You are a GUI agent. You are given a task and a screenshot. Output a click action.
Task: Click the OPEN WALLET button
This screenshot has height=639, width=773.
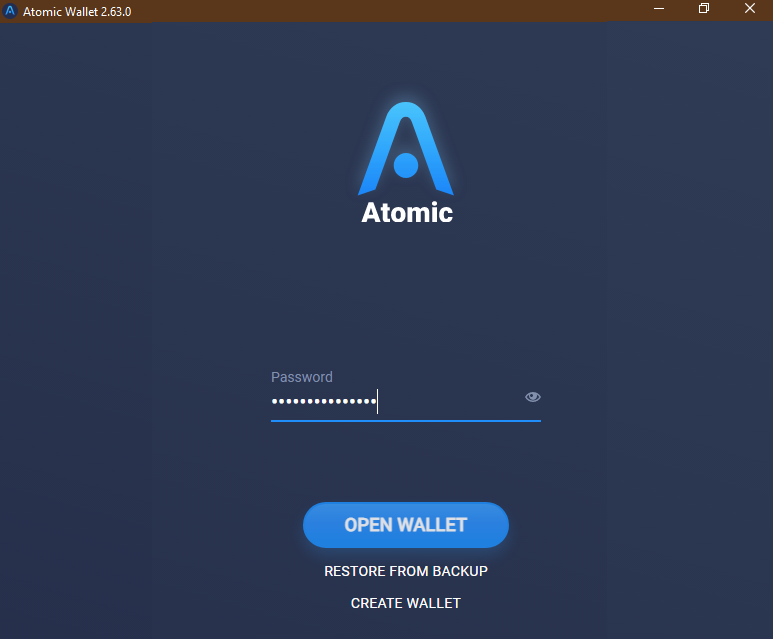(x=406, y=525)
